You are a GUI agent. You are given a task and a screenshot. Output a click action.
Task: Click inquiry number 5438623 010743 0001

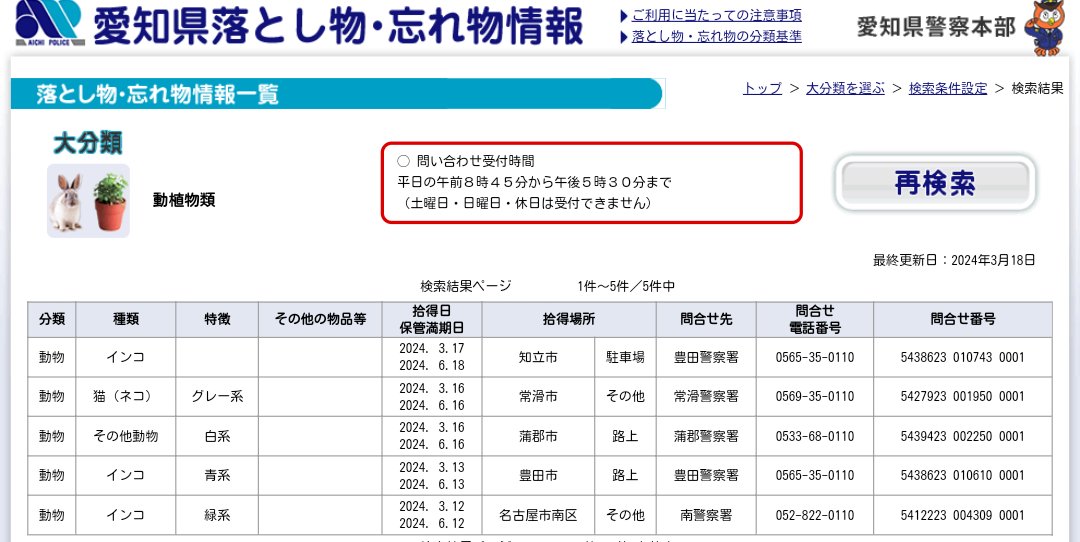(x=963, y=357)
